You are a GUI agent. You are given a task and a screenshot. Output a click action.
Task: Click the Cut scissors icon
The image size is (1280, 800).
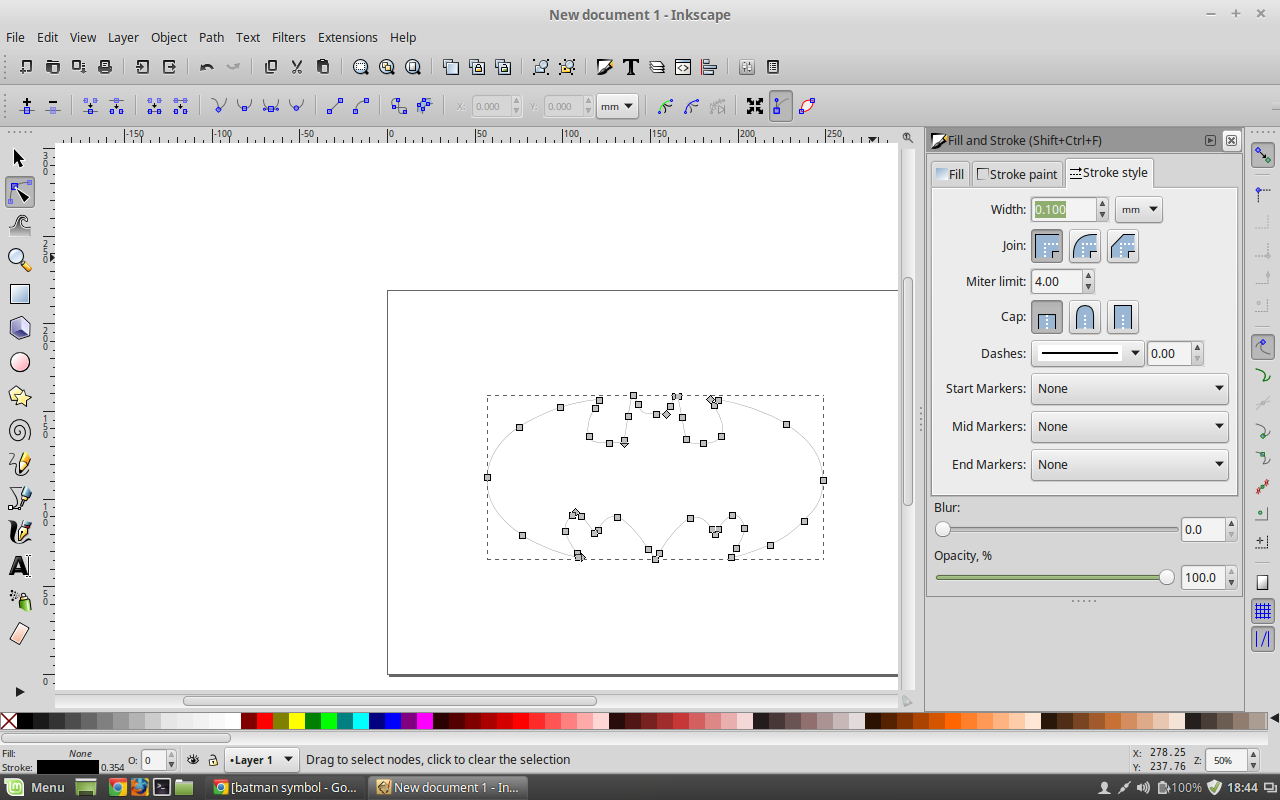click(296, 67)
